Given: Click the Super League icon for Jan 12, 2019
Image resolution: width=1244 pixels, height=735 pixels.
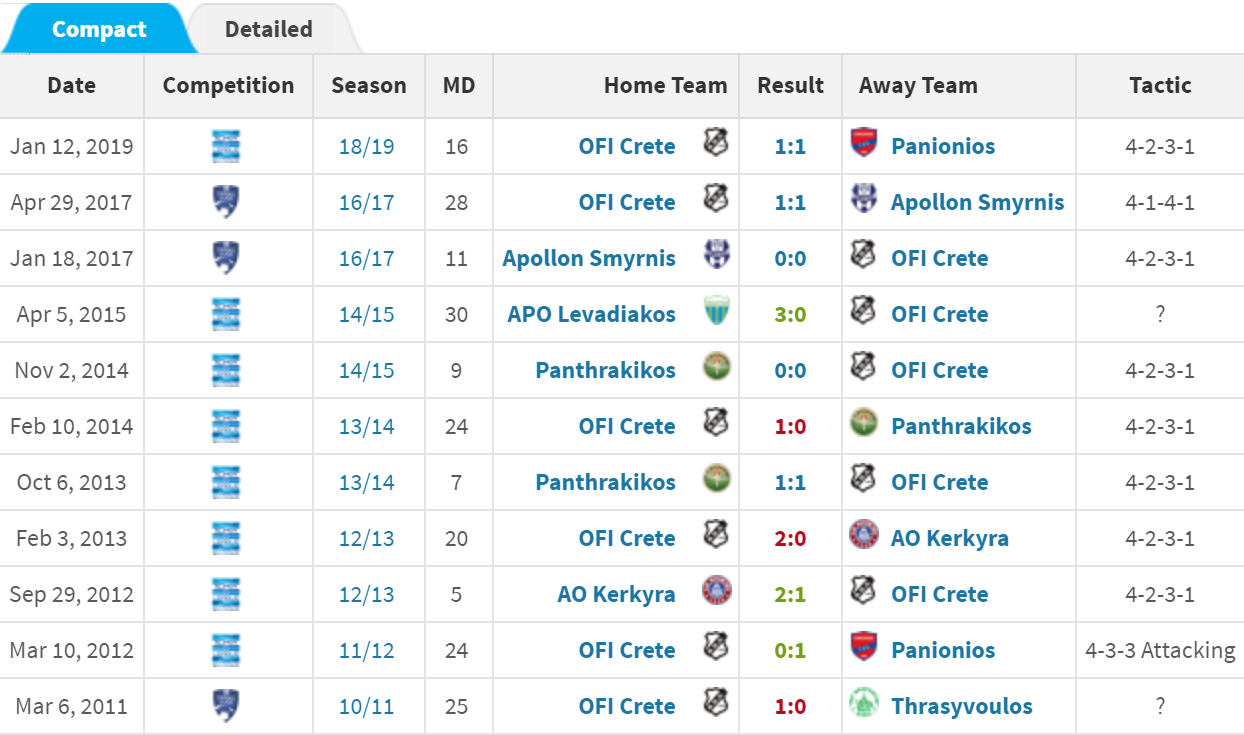Looking at the screenshot, I should coord(226,146).
